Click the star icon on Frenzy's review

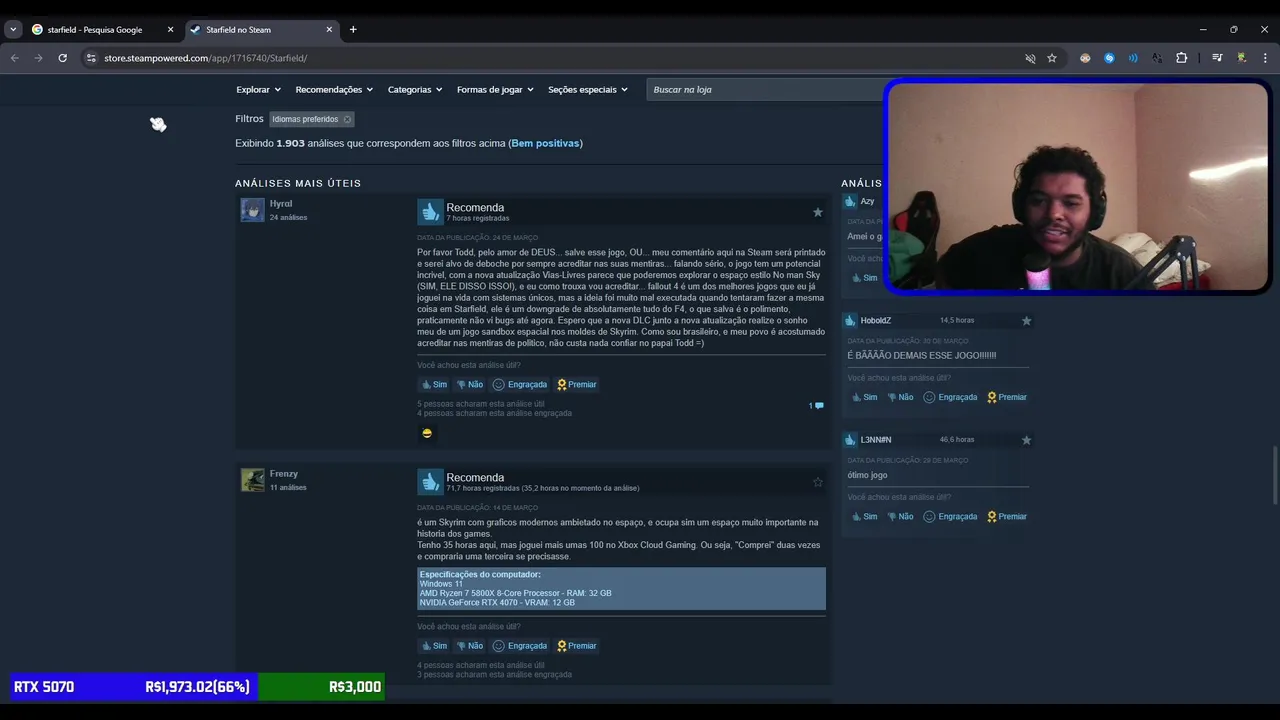click(x=817, y=482)
